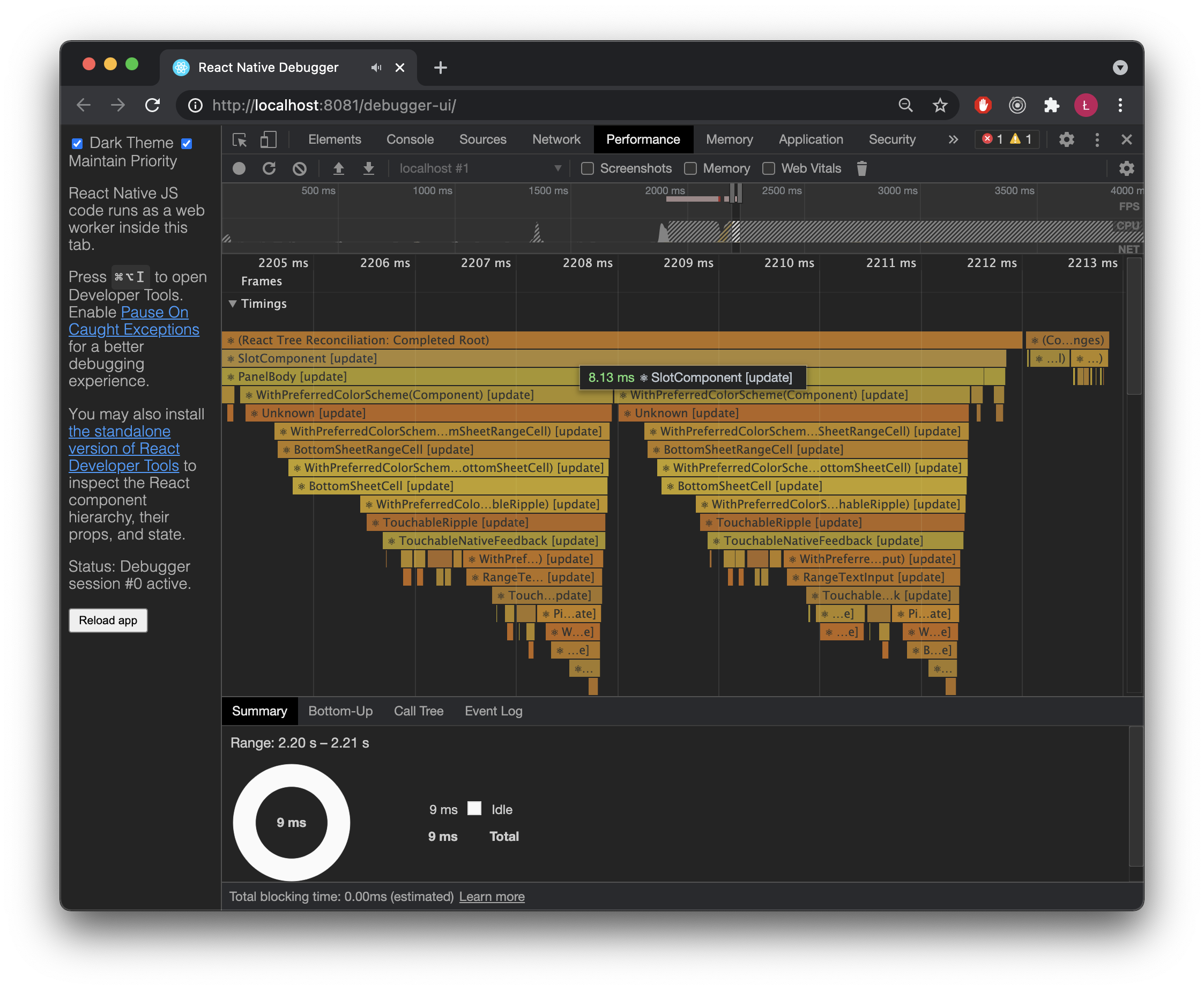The image size is (1204, 990).
Task: Uncheck the Dark Theme checkbox
Action: tap(77, 143)
